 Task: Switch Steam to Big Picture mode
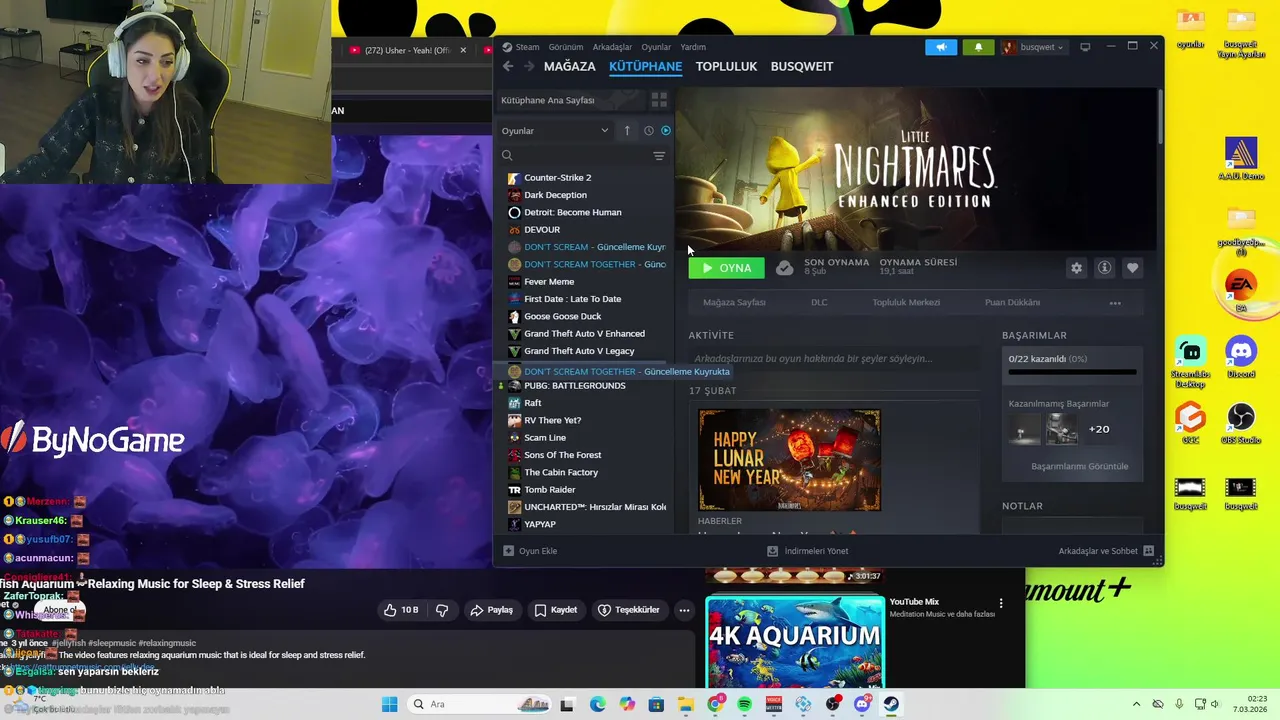1085,47
